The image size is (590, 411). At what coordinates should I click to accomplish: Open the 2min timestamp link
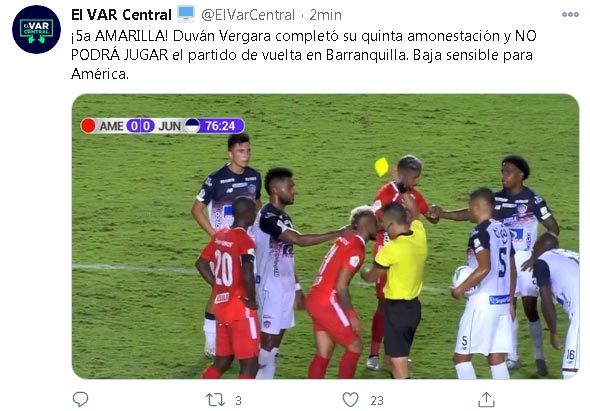click(x=325, y=15)
